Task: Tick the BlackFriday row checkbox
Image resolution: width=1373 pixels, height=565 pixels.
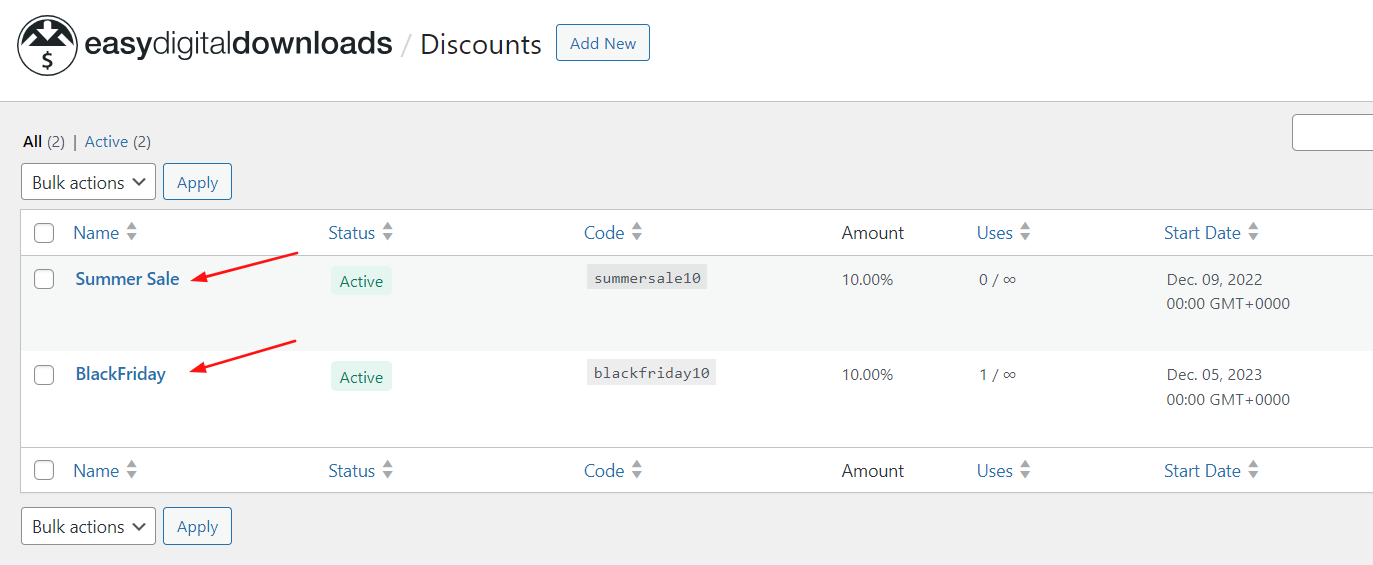Action: click(44, 375)
